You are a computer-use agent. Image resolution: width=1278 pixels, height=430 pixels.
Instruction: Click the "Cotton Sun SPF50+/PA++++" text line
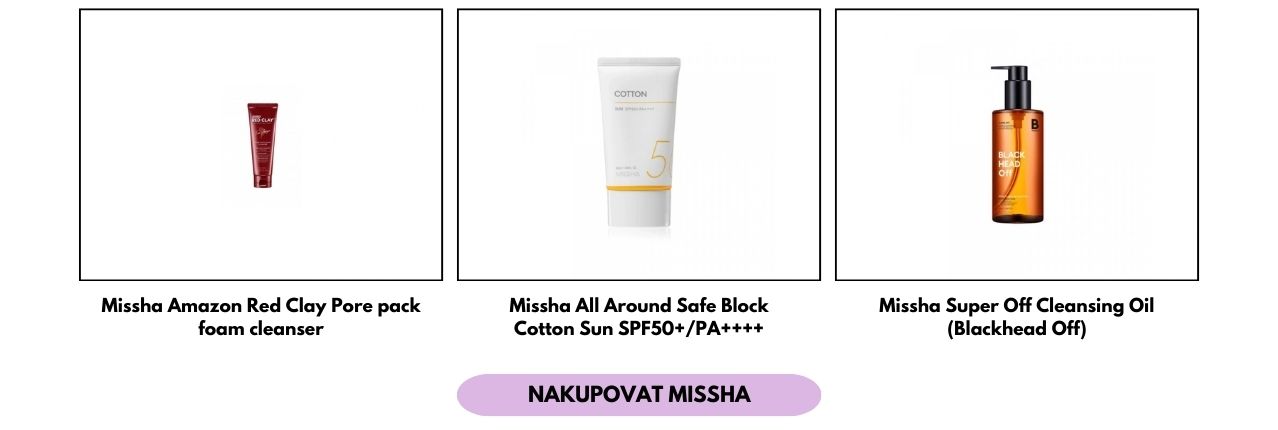tap(639, 328)
